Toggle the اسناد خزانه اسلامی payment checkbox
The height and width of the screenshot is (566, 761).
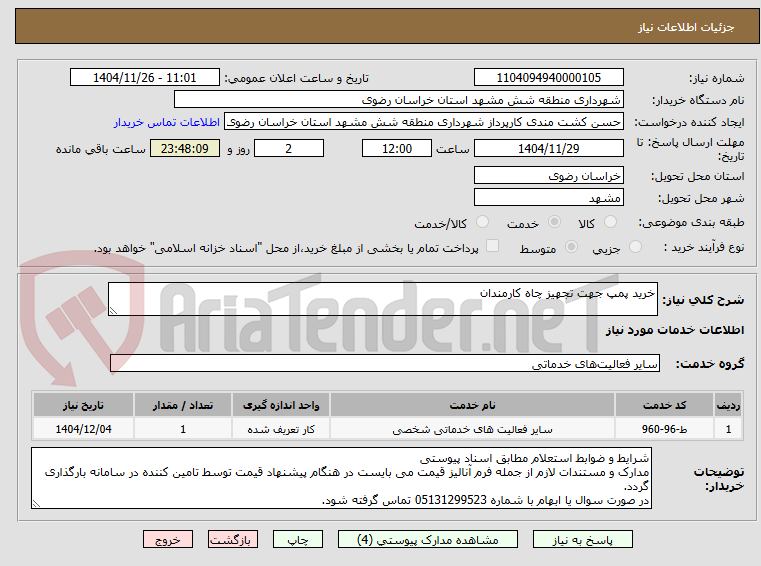[x=493, y=246]
